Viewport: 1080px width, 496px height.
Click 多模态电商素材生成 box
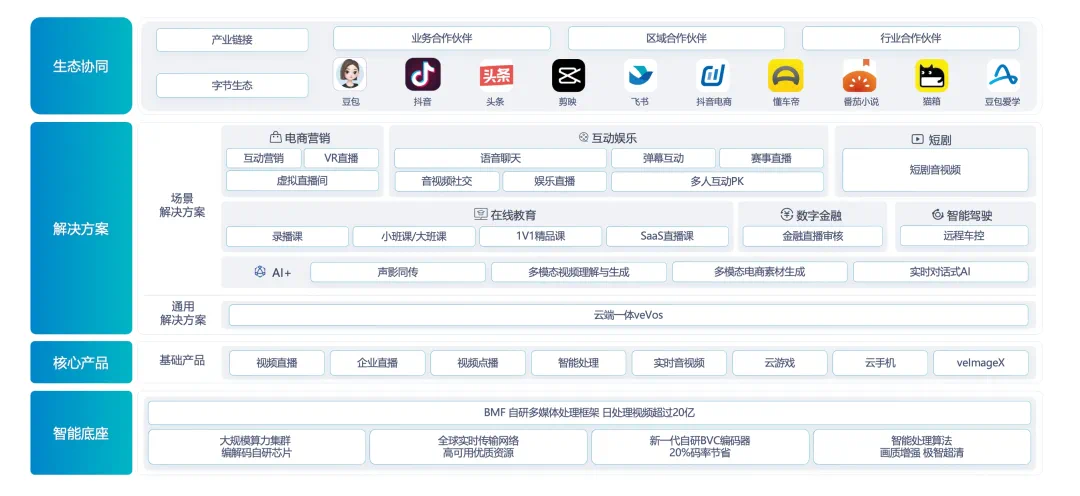[x=760, y=271]
